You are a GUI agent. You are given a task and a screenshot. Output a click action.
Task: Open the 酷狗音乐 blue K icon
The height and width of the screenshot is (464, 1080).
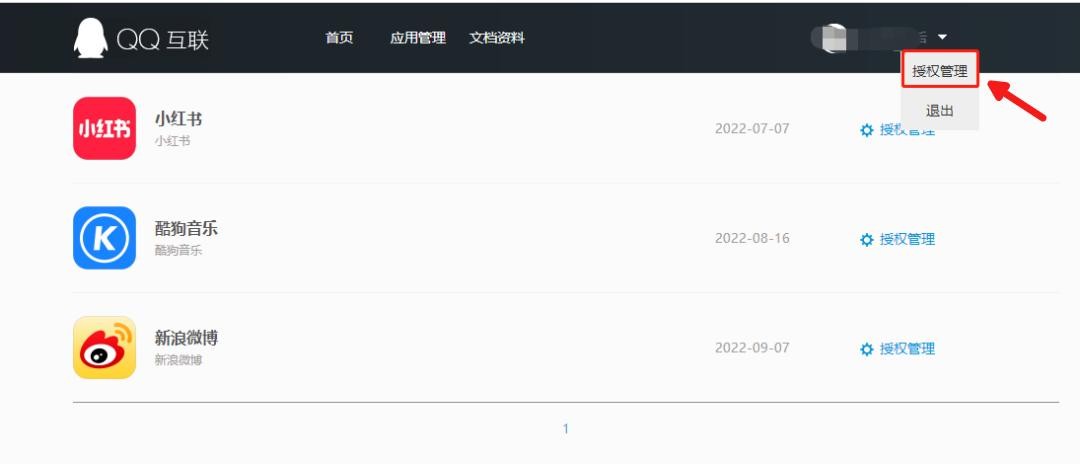tap(104, 238)
